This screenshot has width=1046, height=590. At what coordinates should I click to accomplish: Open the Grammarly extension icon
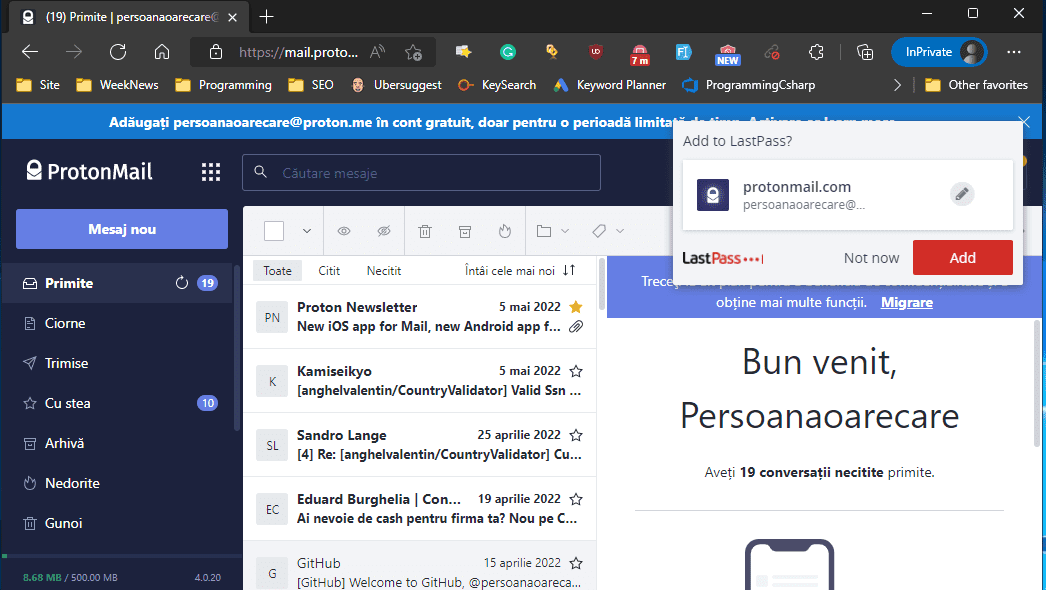point(508,52)
